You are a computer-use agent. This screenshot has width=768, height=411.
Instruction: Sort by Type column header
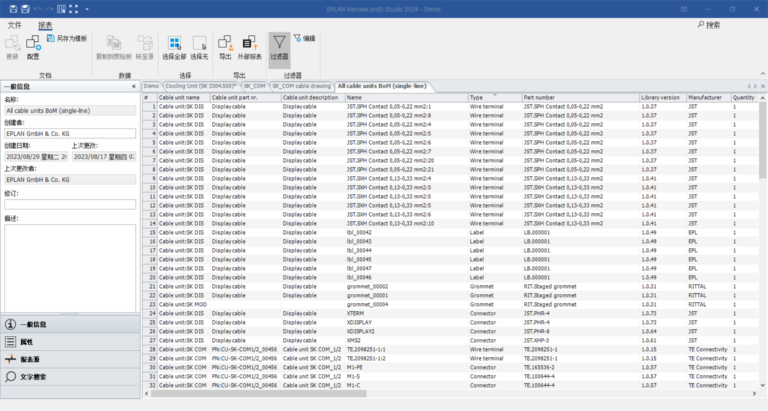pyautogui.click(x=495, y=97)
